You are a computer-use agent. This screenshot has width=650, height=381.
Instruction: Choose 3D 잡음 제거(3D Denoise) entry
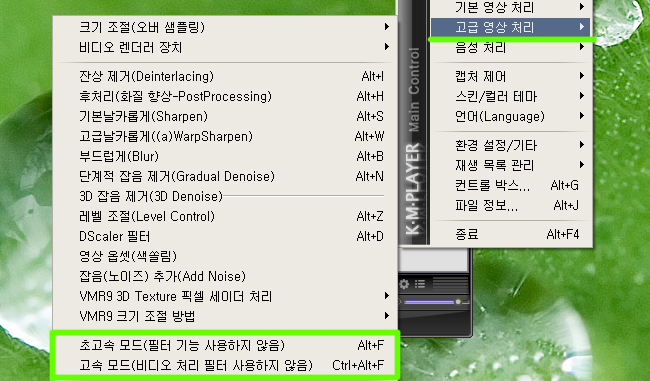(x=225, y=196)
